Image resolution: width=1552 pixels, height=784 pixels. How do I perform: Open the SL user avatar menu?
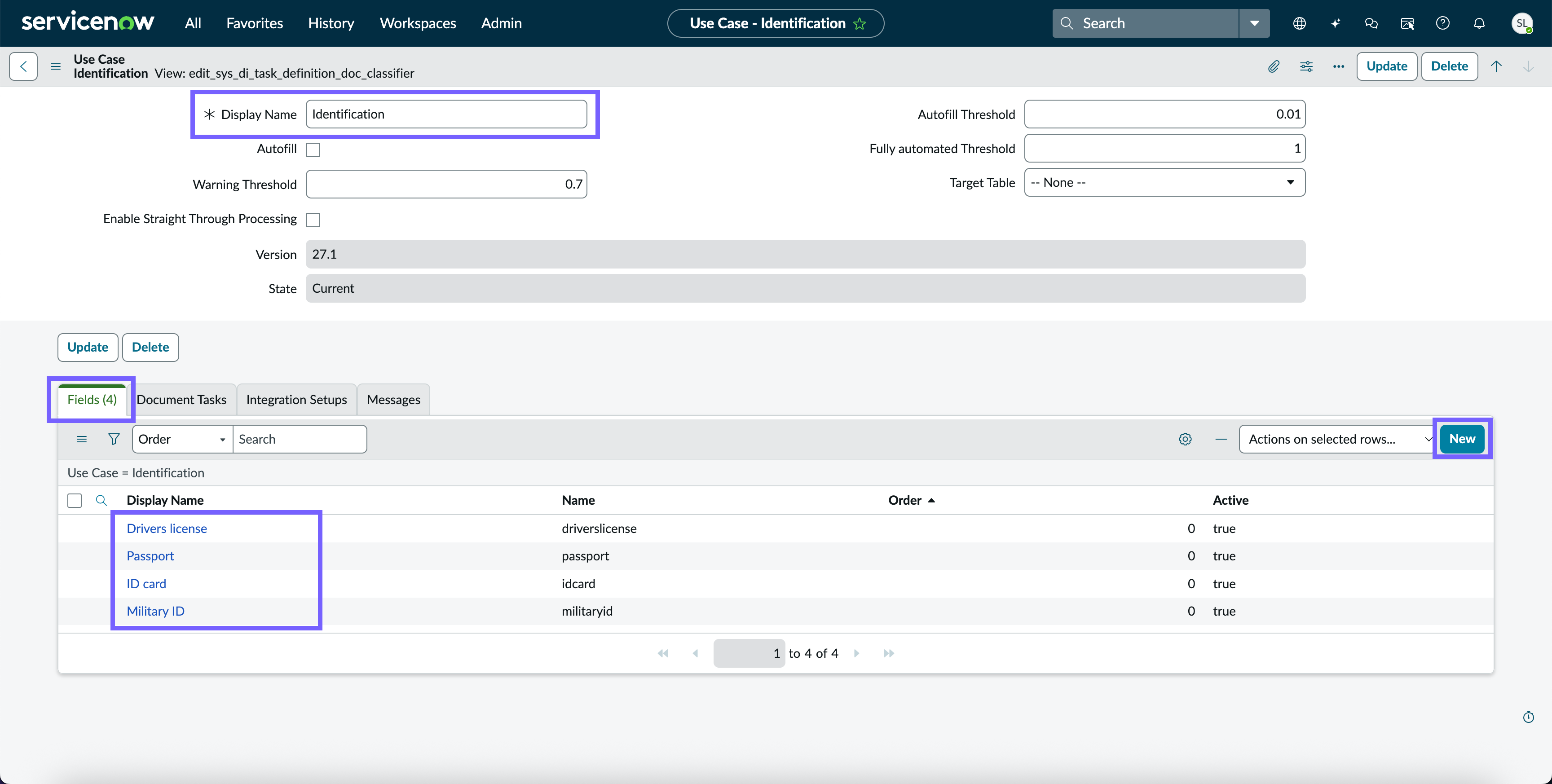(x=1522, y=23)
